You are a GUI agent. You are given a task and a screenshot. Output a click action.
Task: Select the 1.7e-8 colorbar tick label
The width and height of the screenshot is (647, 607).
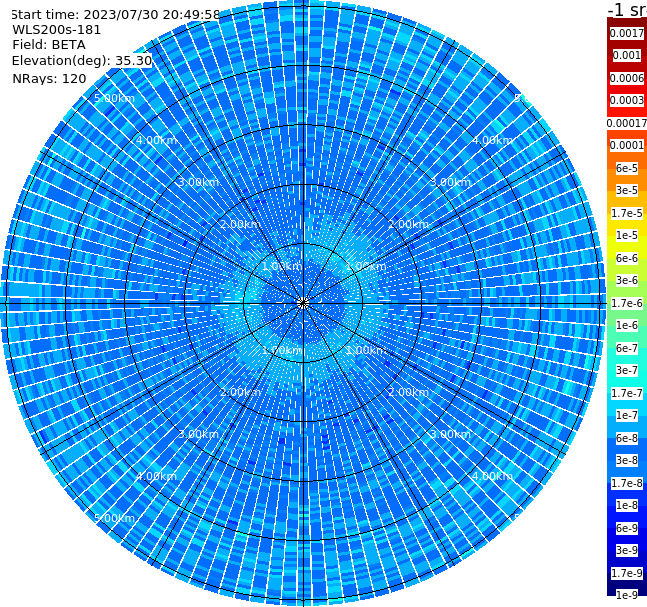point(627,483)
